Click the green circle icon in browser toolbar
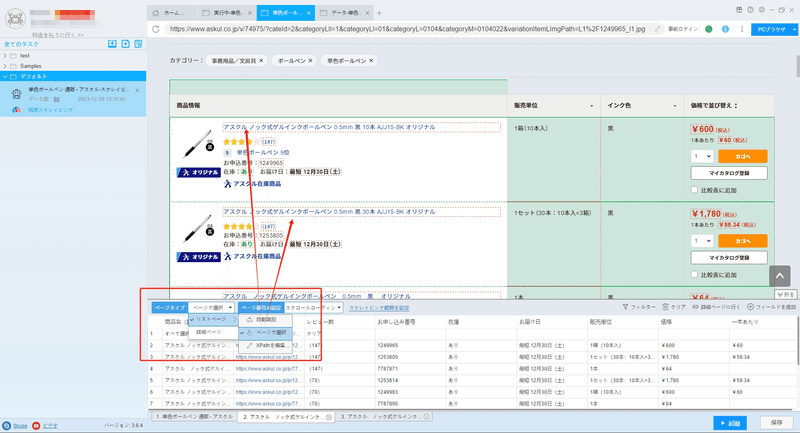This screenshot has width=800, height=433. (x=709, y=29)
